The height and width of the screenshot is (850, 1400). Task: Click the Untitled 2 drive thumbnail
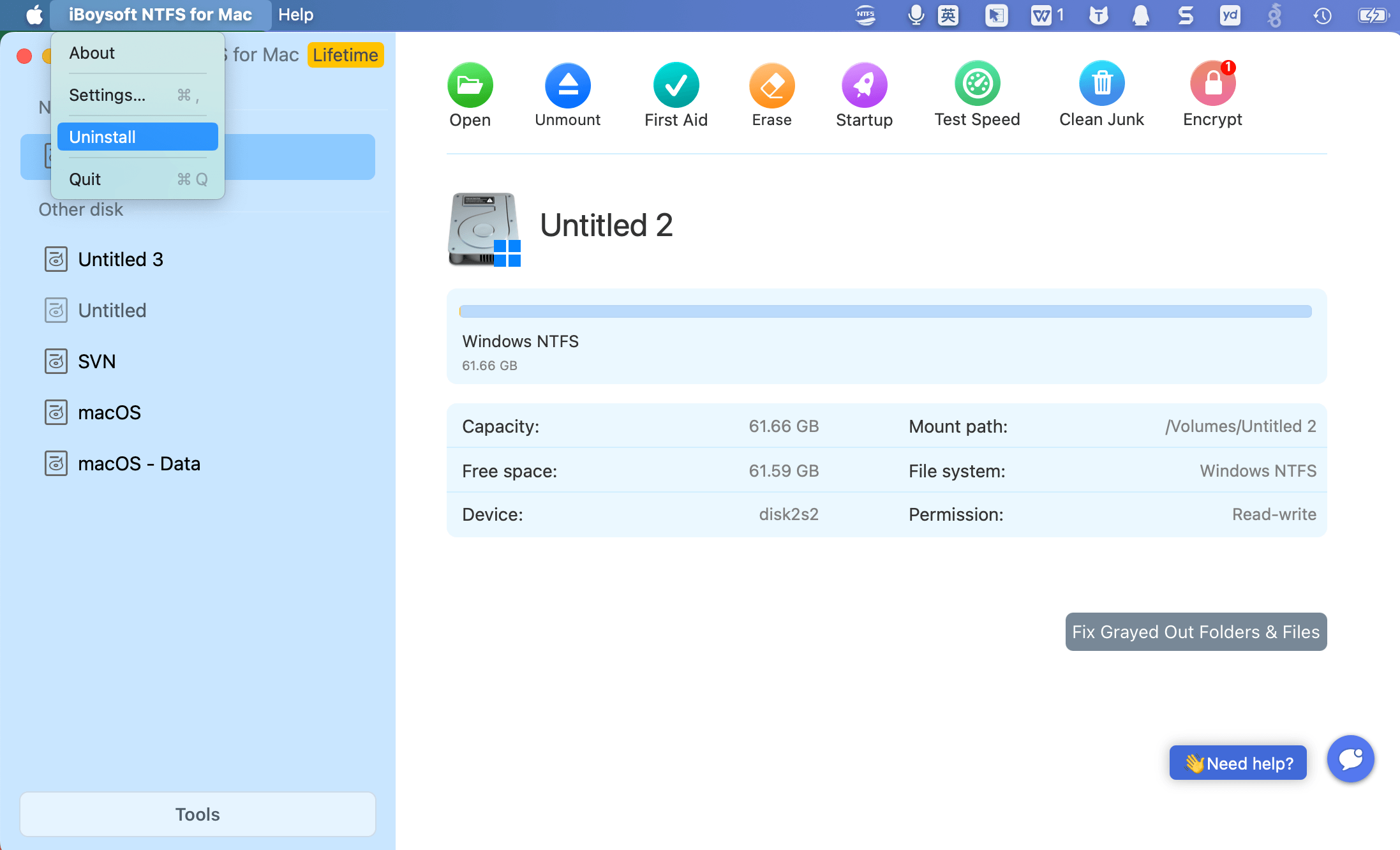484,229
